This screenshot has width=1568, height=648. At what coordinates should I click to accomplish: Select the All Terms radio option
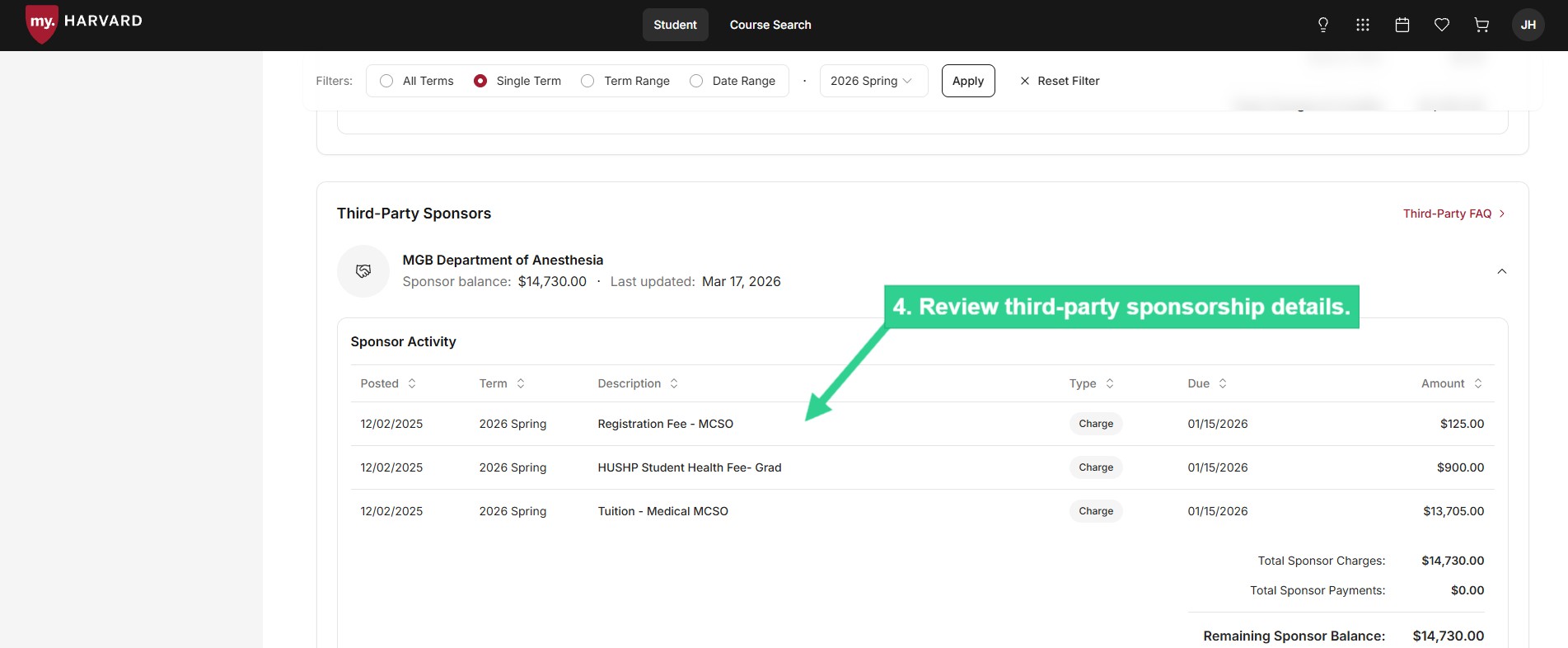[386, 81]
